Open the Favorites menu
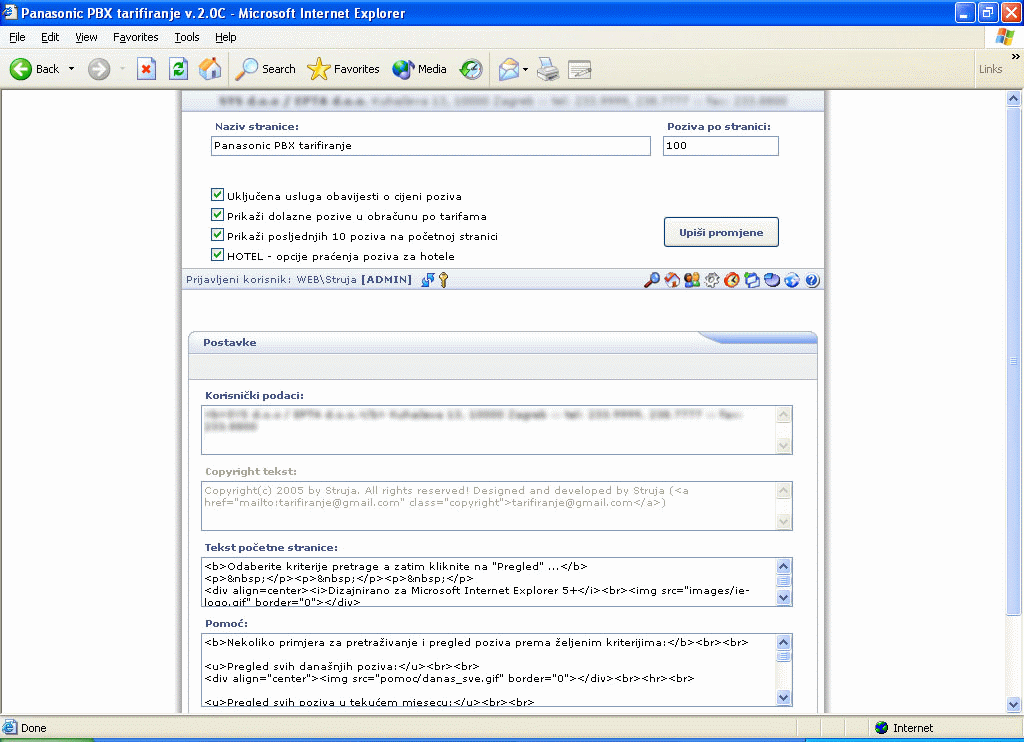1024x742 pixels. tap(135, 37)
